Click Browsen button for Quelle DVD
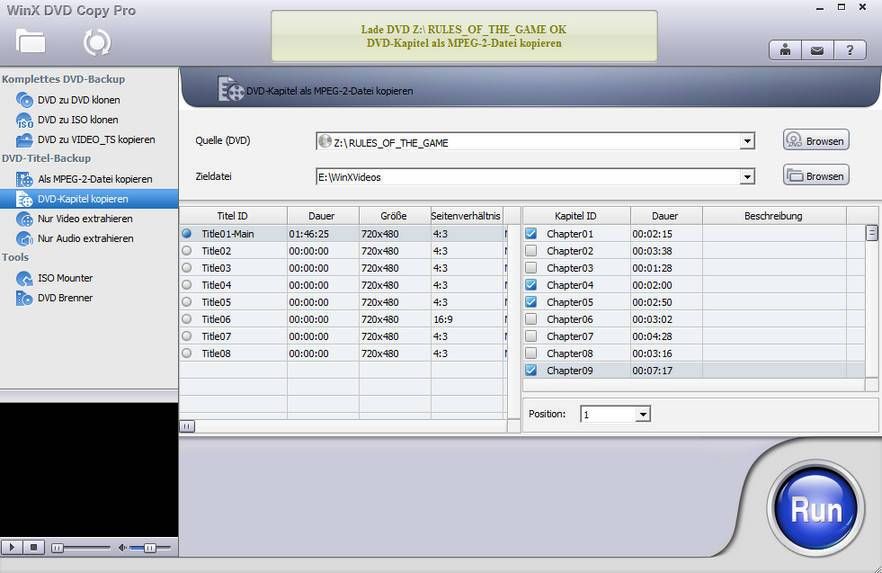882x573 pixels. click(816, 140)
